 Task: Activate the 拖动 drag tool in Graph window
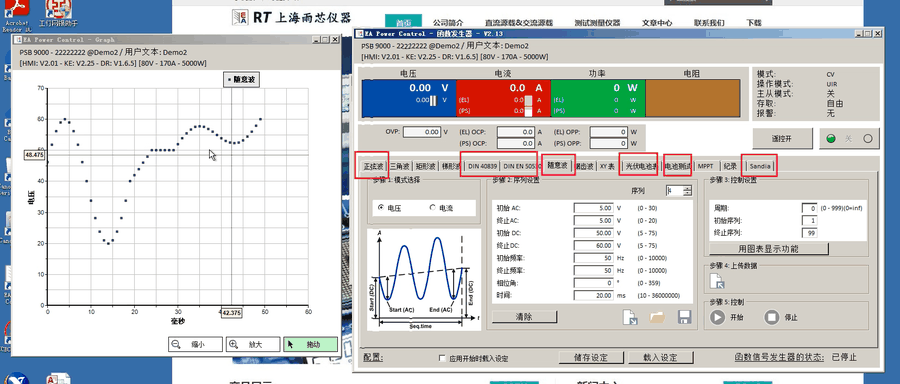[310, 344]
